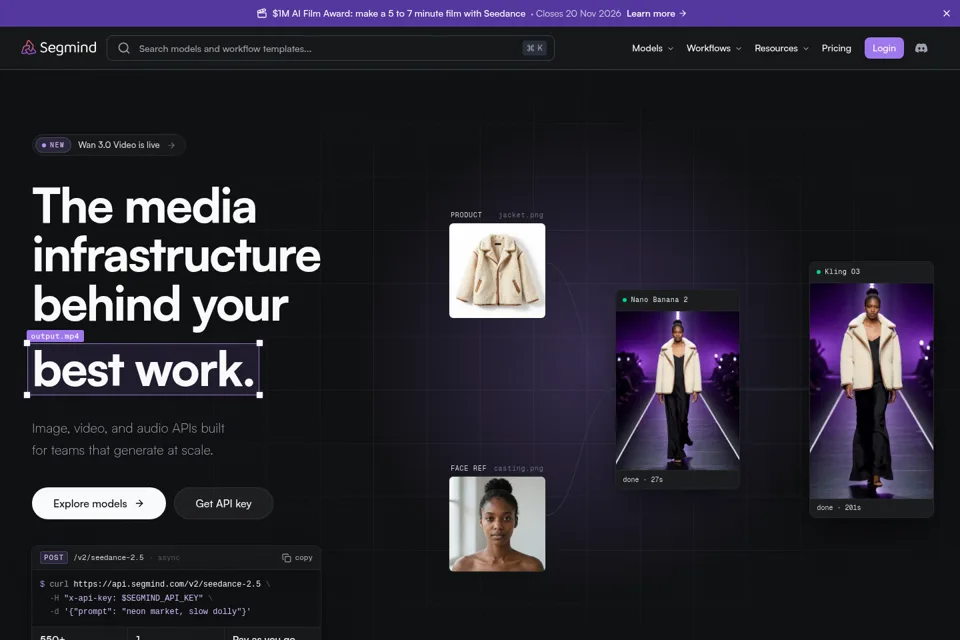Open the Nano Banana 2 output image
The image size is (960, 640).
tap(677, 391)
